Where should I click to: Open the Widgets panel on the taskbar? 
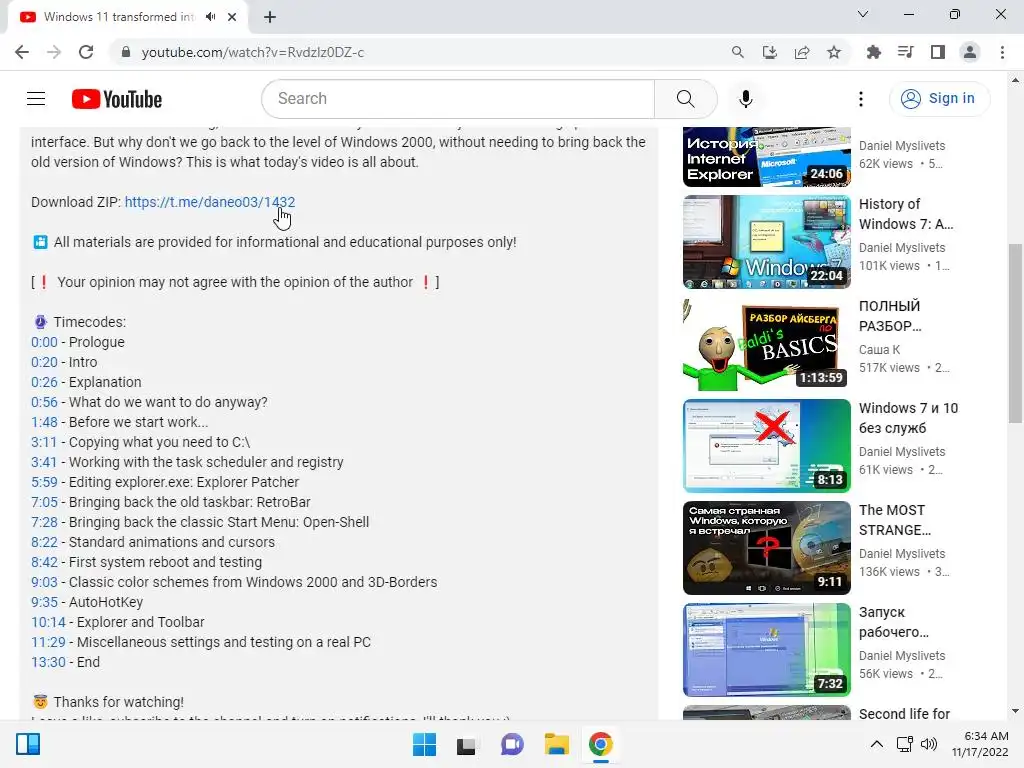click(28, 744)
